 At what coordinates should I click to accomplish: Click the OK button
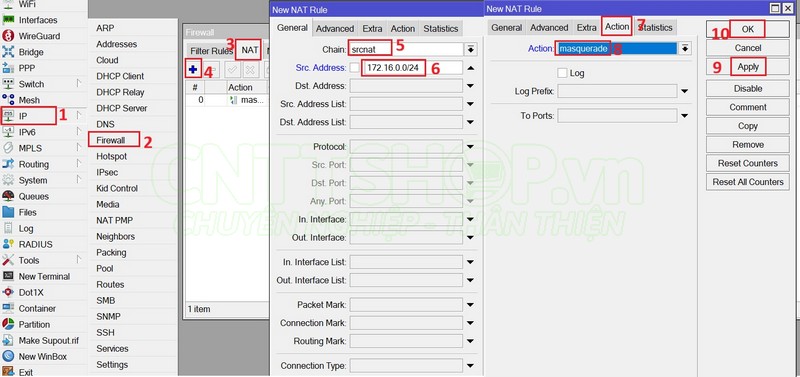tap(747, 29)
